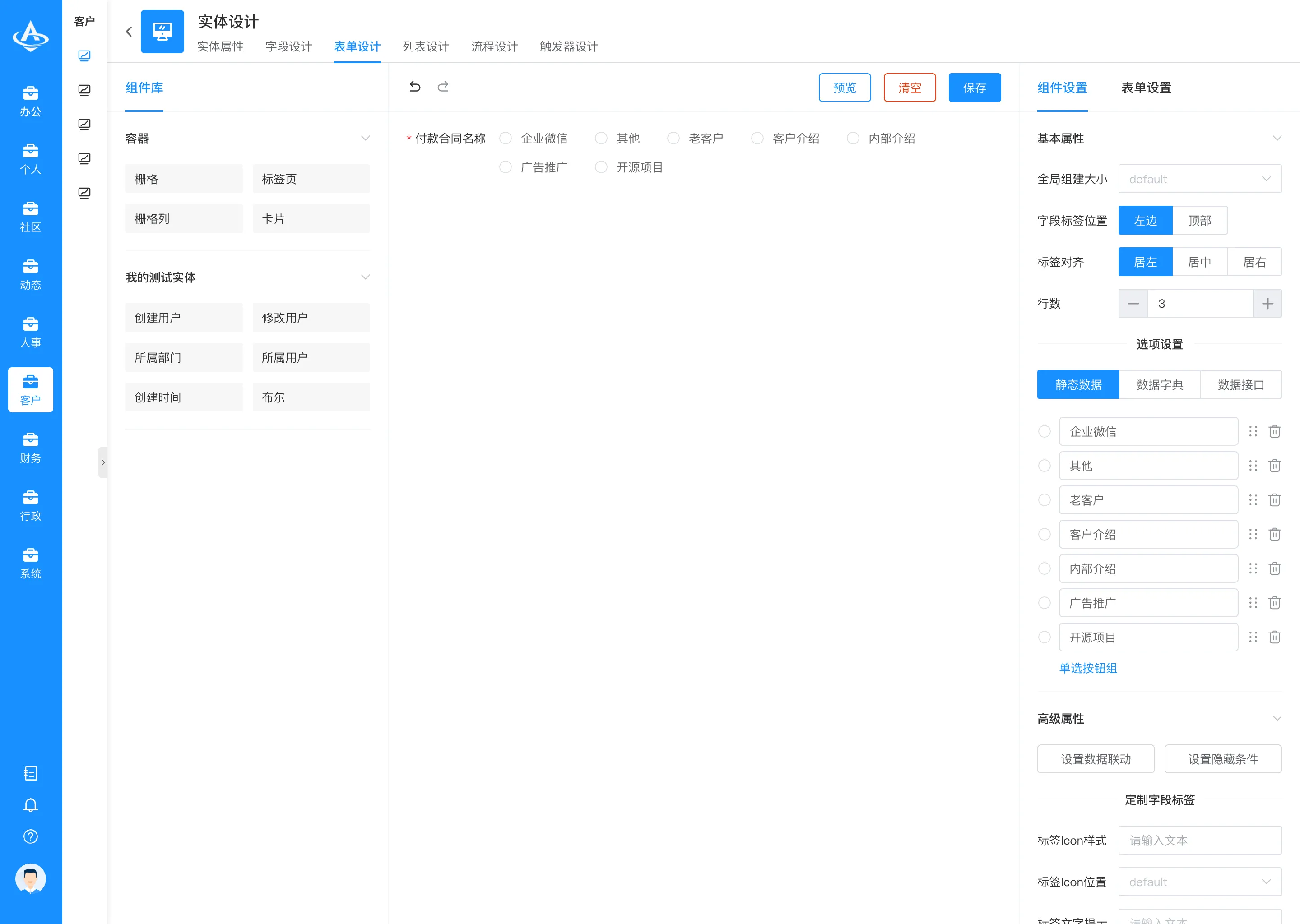This screenshot has width=1300, height=924.
Task: Set 其他 as default option radio
Action: tap(1045, 466)
